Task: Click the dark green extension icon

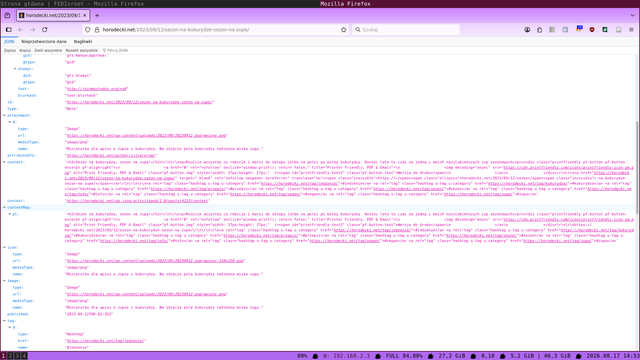Action: click(x=605, y=29)
